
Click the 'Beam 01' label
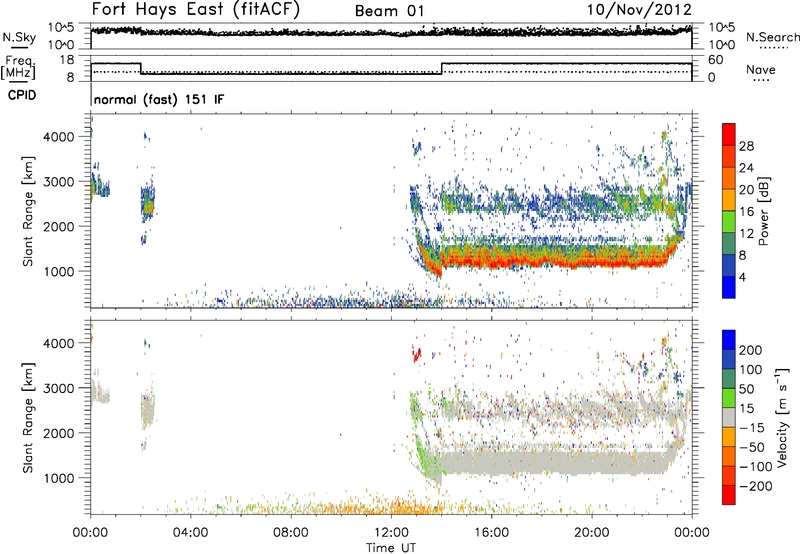[x=390, y=11]
